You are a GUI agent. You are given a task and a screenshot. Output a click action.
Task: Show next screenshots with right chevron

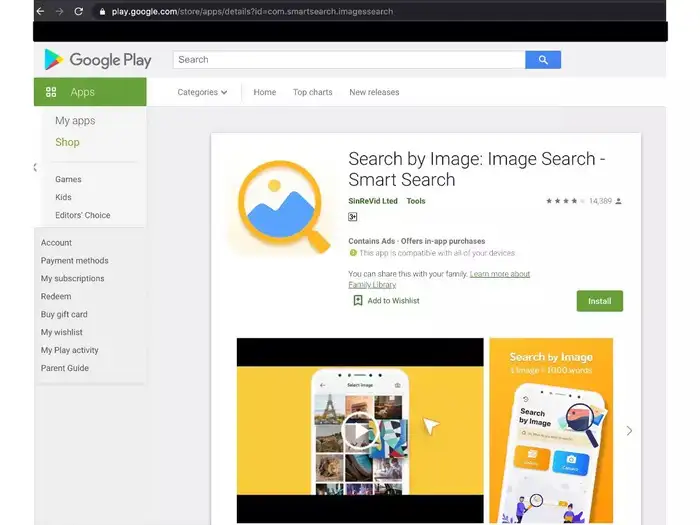(629, 431)
